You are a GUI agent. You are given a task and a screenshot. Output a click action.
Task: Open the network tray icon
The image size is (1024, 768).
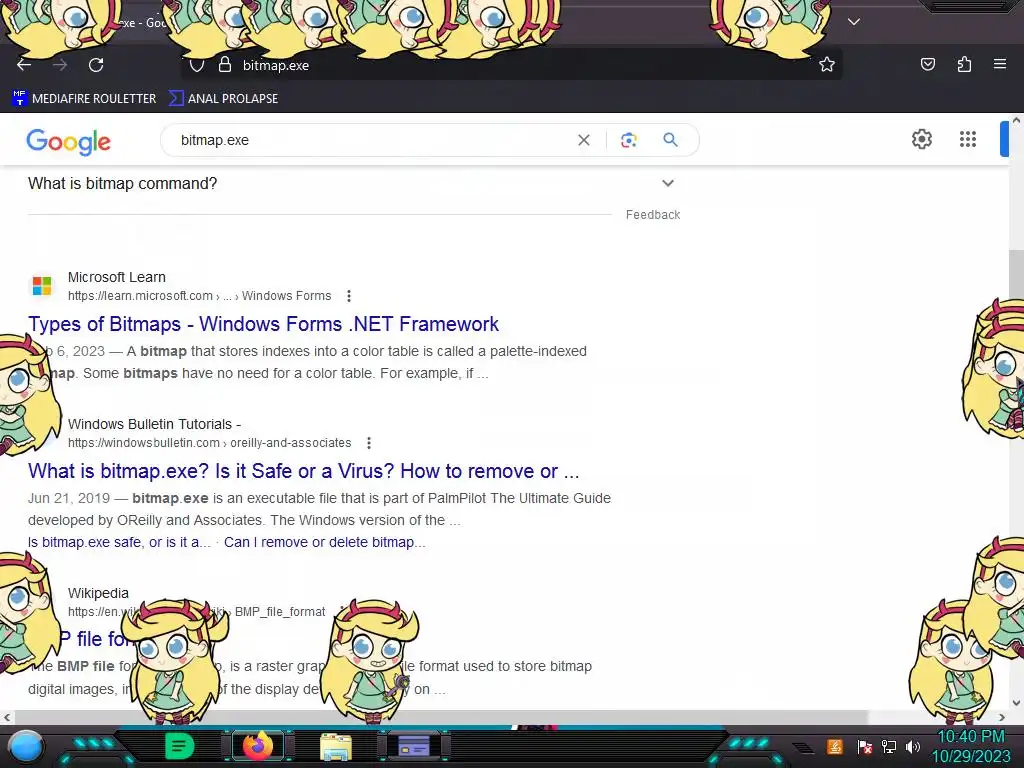coord(889,746)
